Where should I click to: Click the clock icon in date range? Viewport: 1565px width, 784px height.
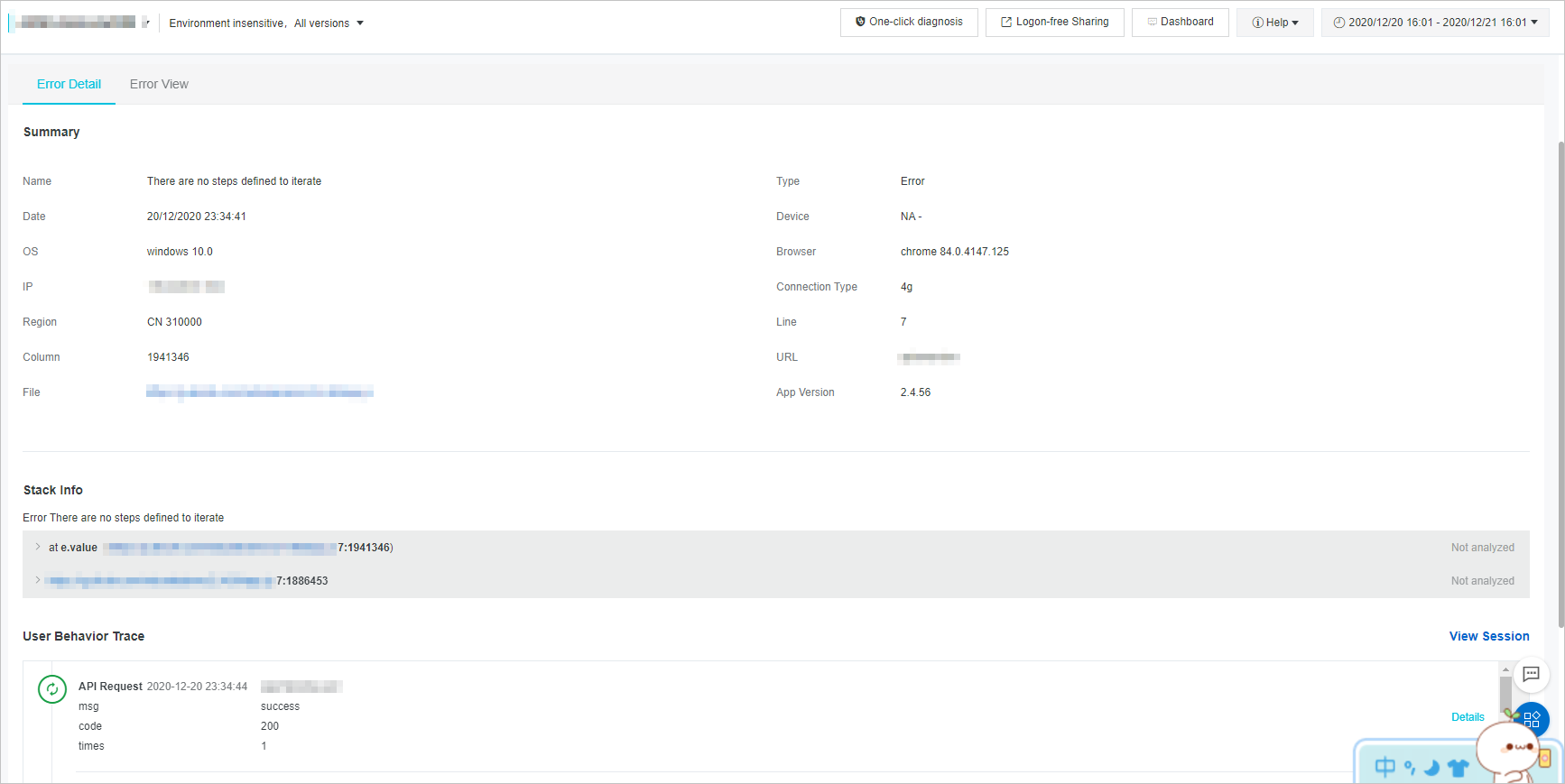(1339, 23)
